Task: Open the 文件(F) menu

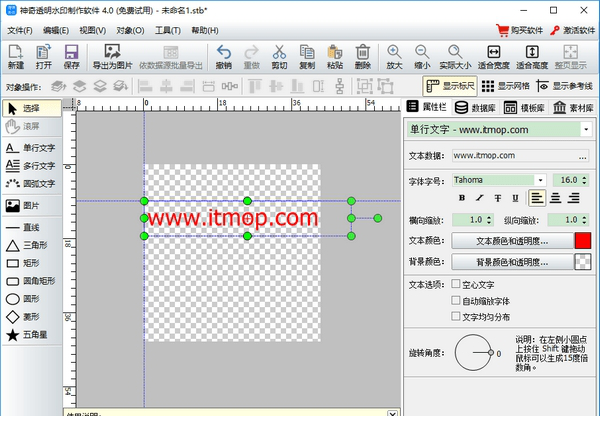Action: (x=20, y=30)
